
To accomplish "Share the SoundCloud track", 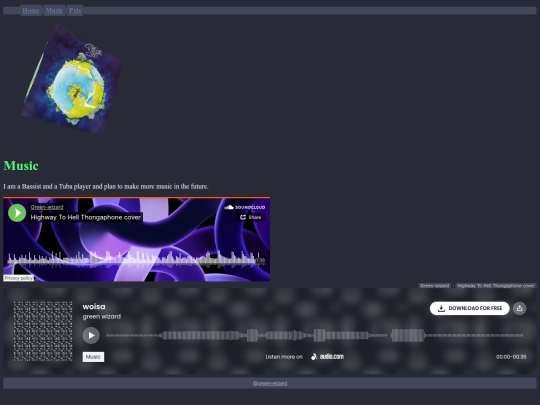I will point(251,217).
